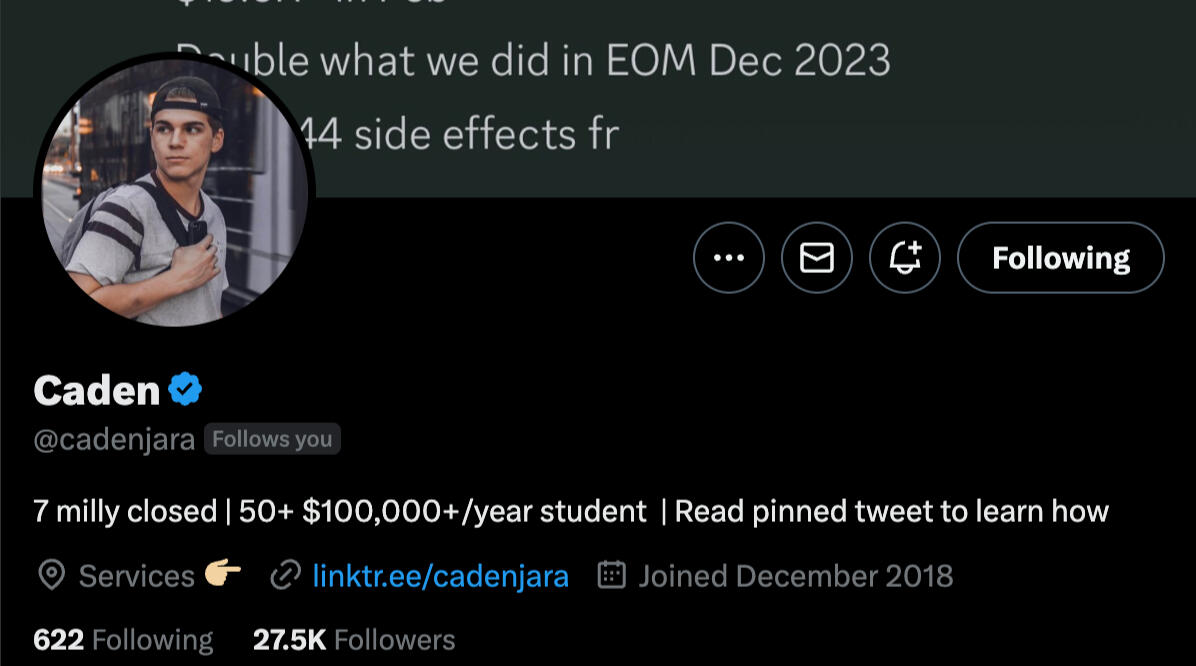Screen dimensions: 1196x666
Task: Click the envelope message icon
Action: [816, 258]
